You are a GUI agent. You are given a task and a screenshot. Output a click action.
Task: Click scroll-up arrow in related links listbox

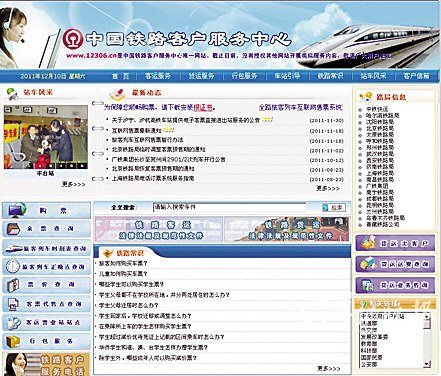pos(427,316)
